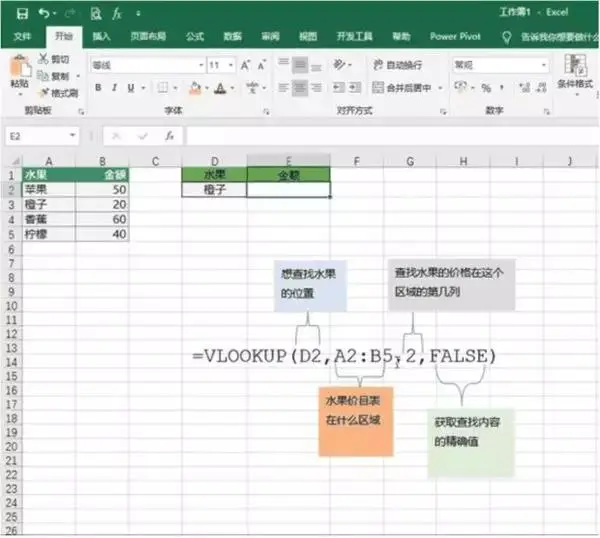This screenshot has height=538, width=600.
Task: Switch to the Insert (插入) tab
Action: click(x=101, y=37)
